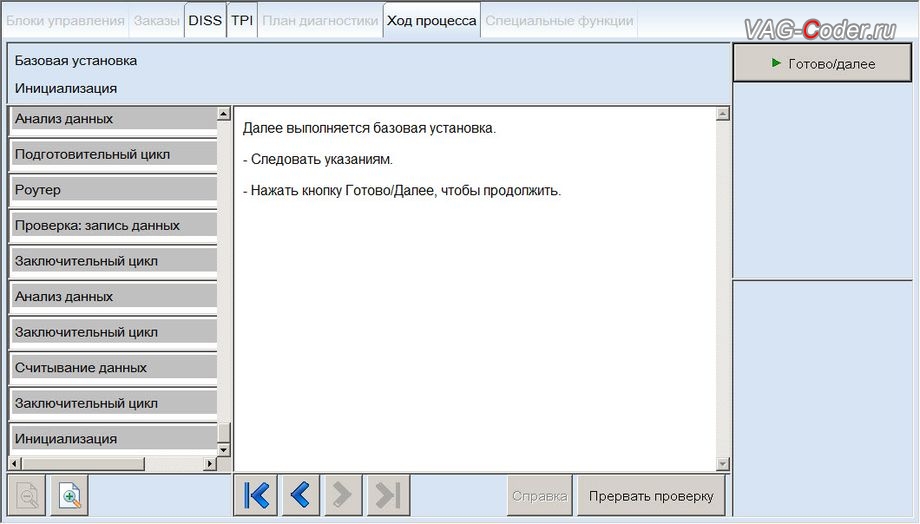This screenshot has width=920, height=524.
Task: Click instructions pane scroll down arrow
Action: 723,464
